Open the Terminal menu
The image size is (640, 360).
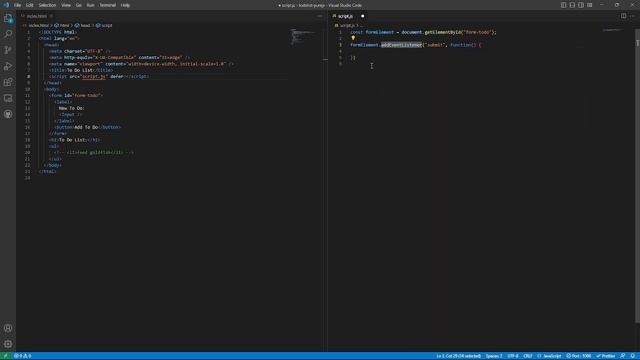click(107, 5)
